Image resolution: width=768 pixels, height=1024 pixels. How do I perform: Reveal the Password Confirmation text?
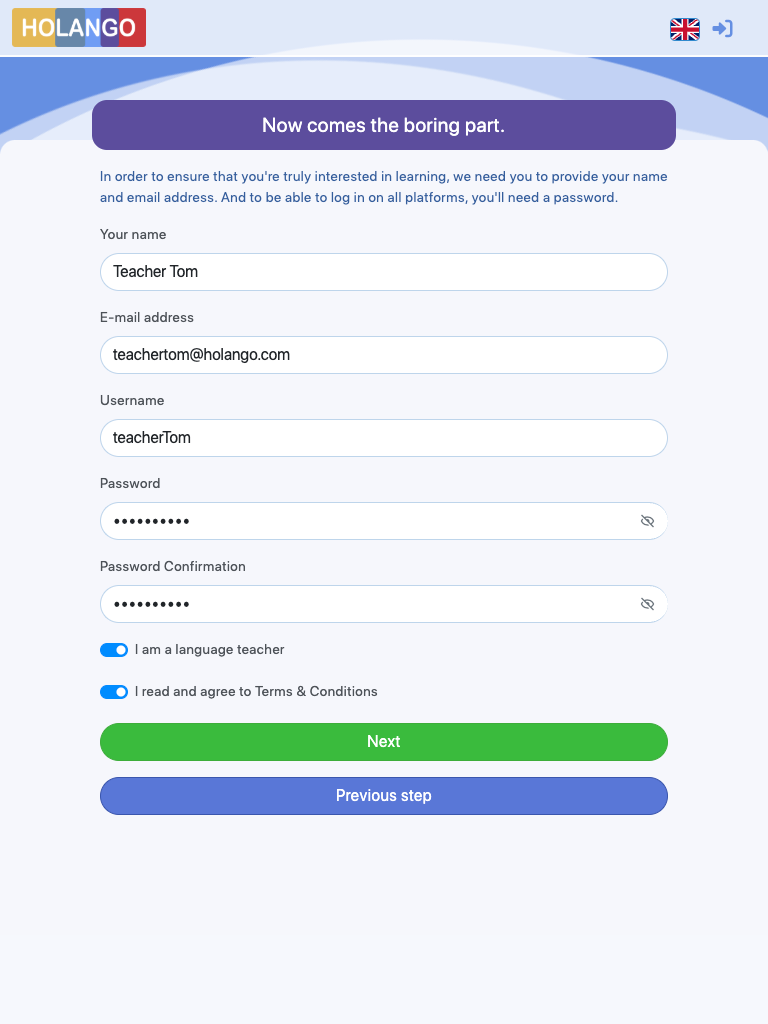[x=647, y=604]
